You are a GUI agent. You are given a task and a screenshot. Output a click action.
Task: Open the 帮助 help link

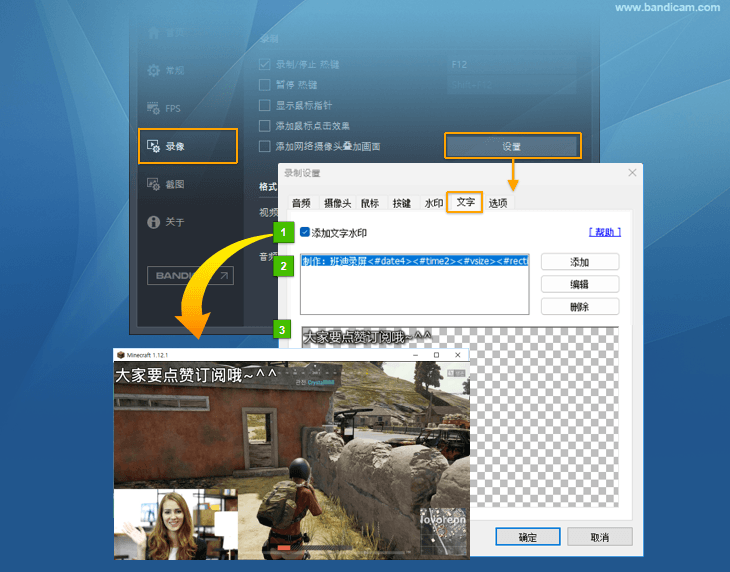tap(605, 232)
